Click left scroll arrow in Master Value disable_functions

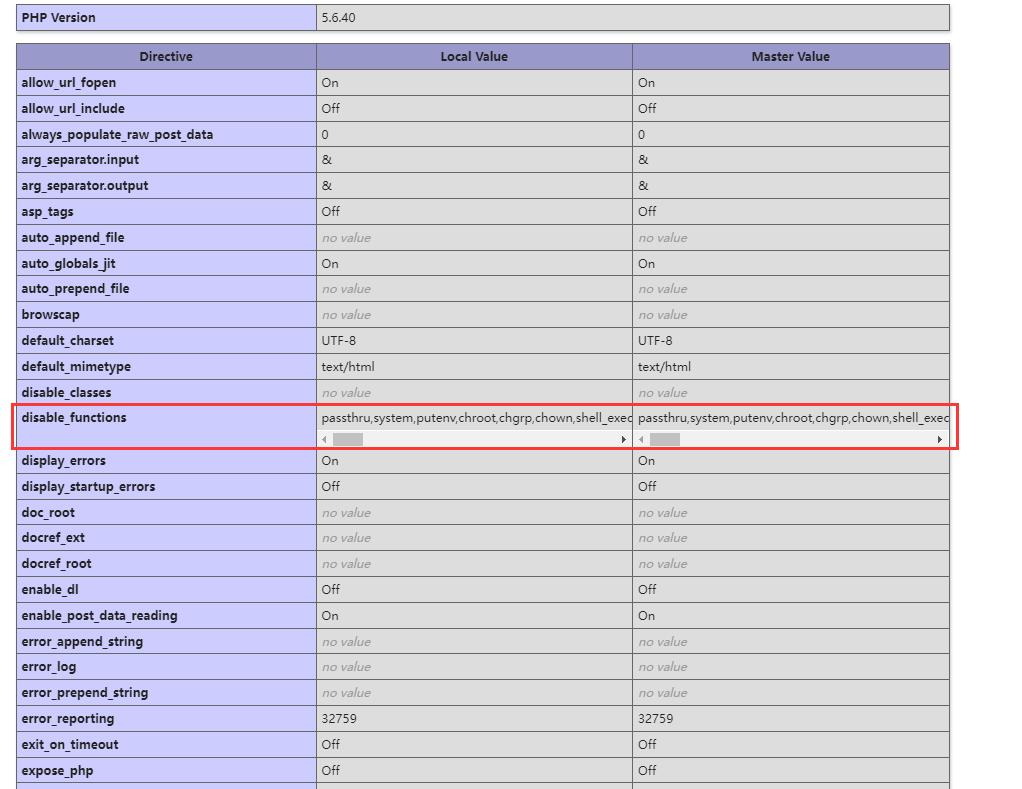click(x=641, y=440)
